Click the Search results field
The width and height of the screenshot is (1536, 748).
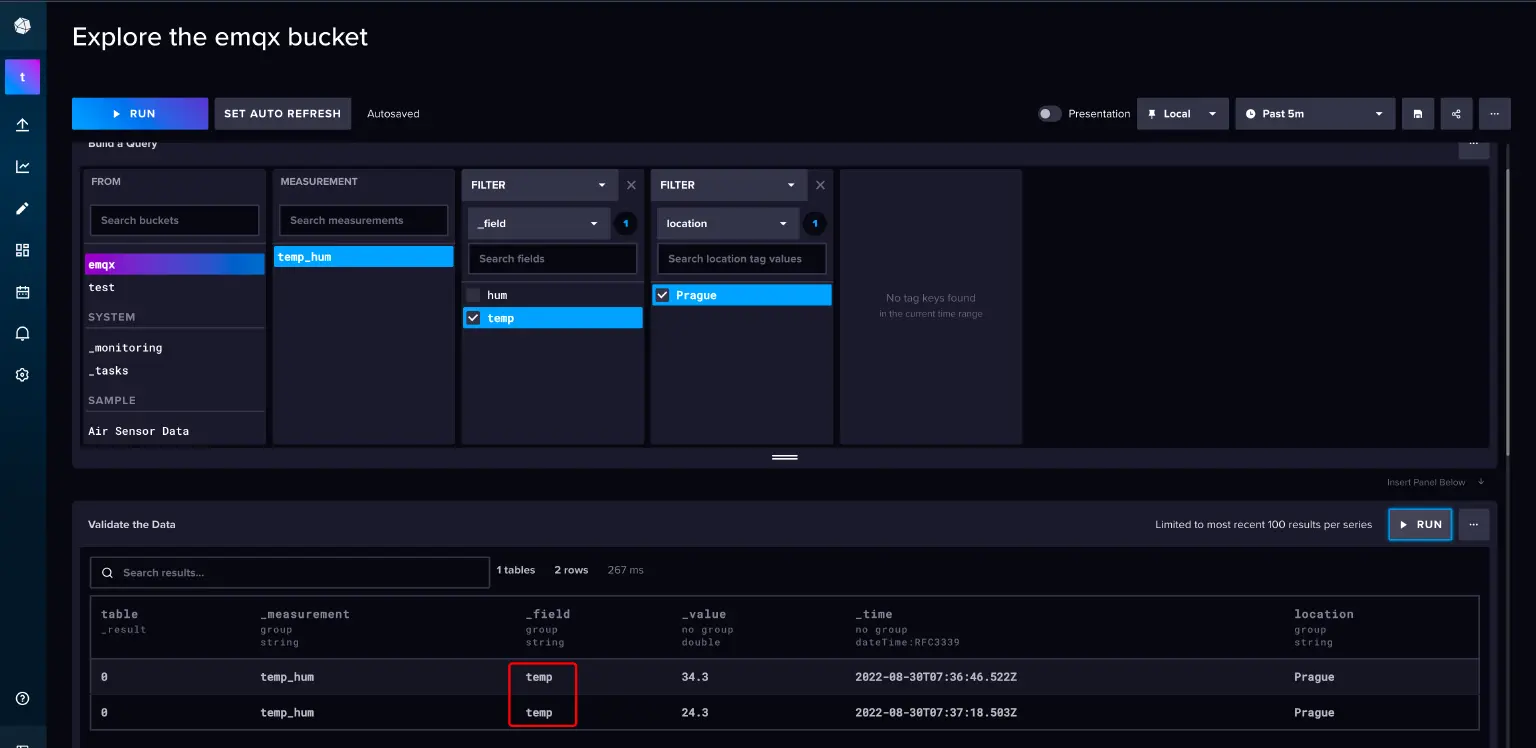[289, 572]
